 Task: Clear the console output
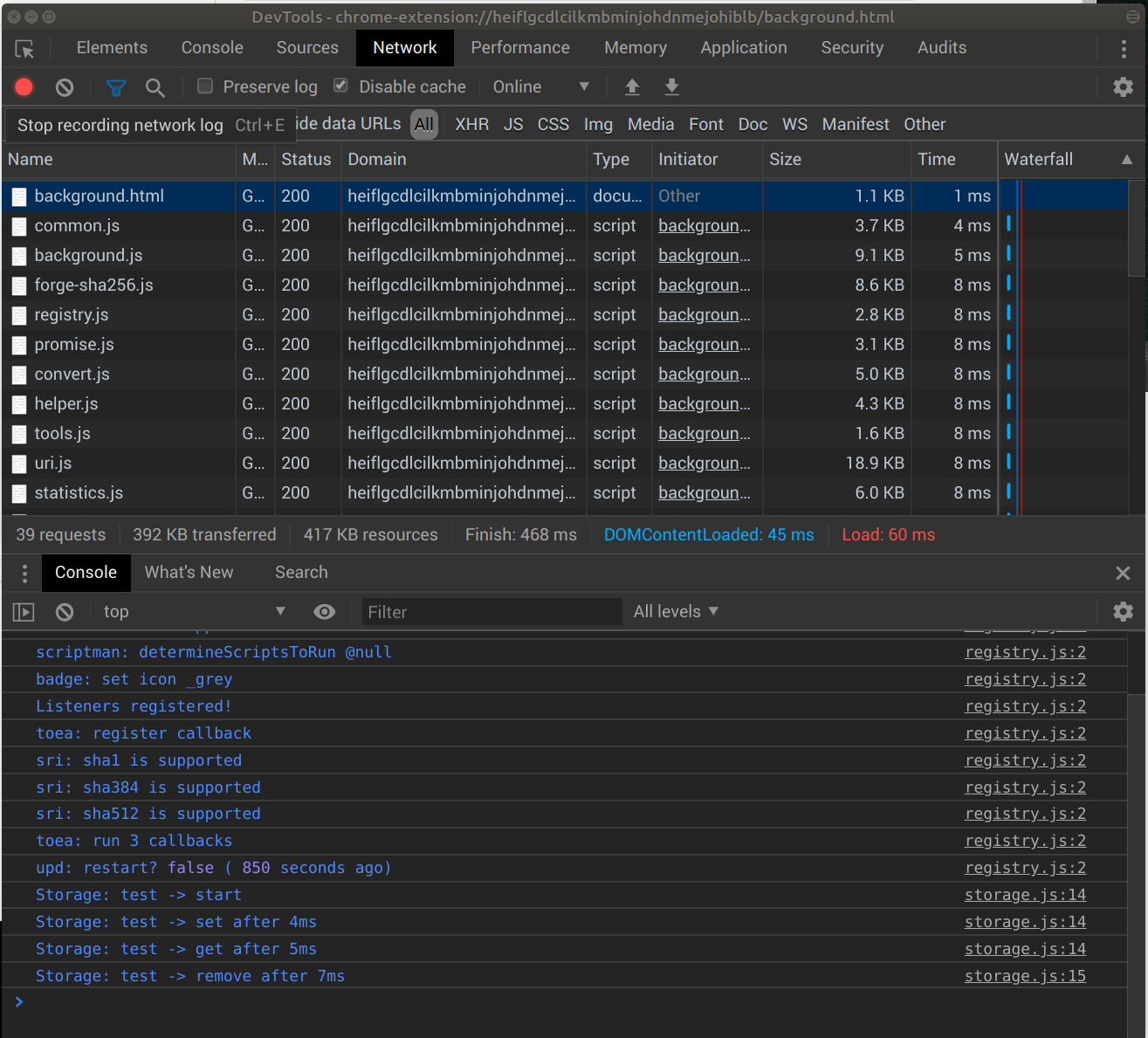pyautogui.click(x=65, y=611)
